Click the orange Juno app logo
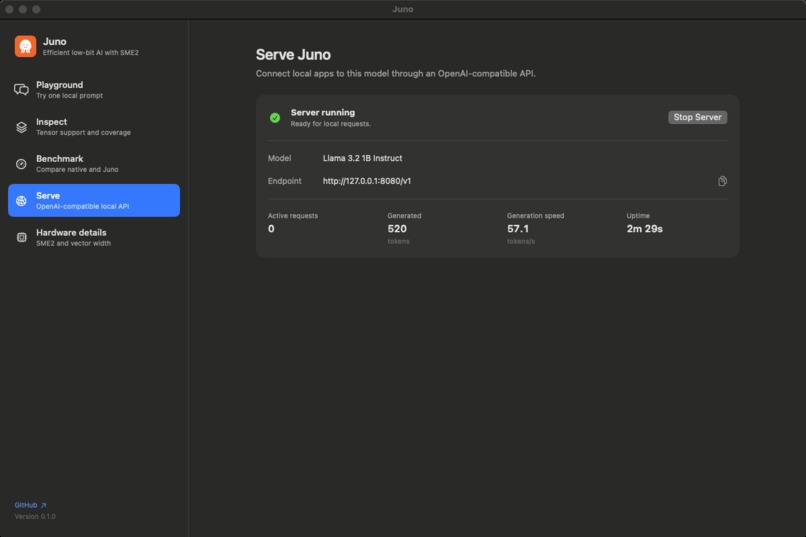This screenshot has width=806, height=537. point(25,46)
